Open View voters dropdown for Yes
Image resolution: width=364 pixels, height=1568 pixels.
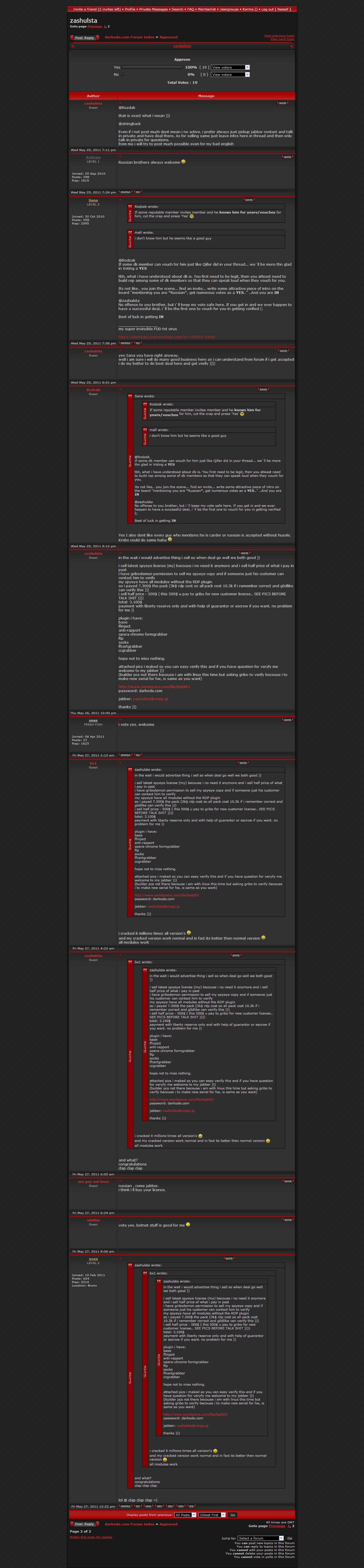pyautogui.click(x=230, y=67)
